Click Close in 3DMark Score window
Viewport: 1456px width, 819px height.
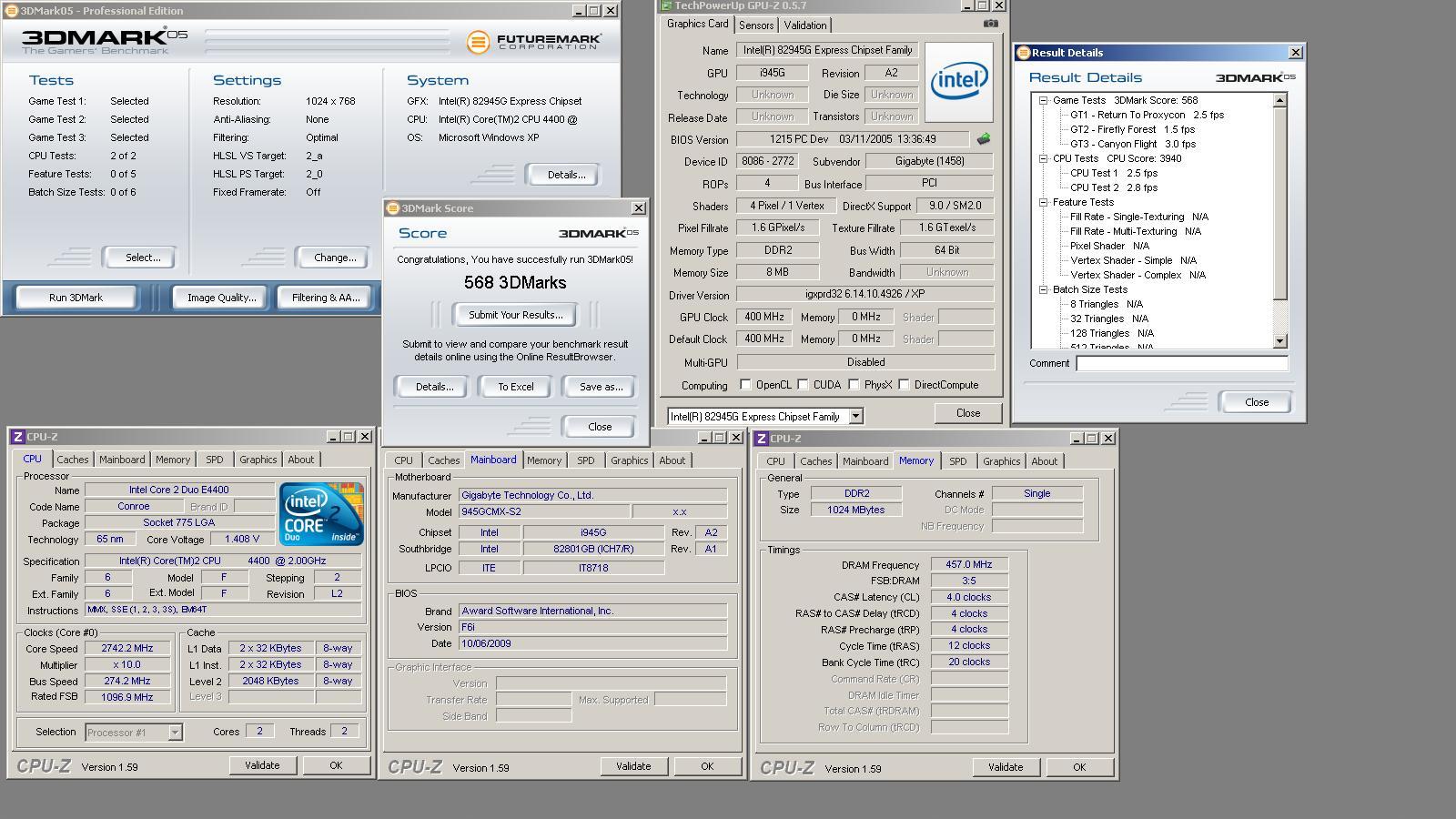click(600, 427)
